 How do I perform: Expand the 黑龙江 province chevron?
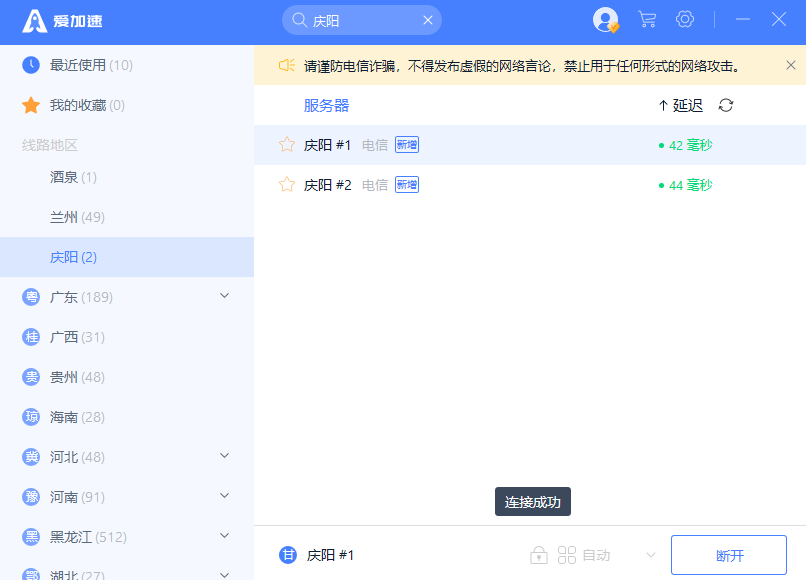click(x=225, y=536)
